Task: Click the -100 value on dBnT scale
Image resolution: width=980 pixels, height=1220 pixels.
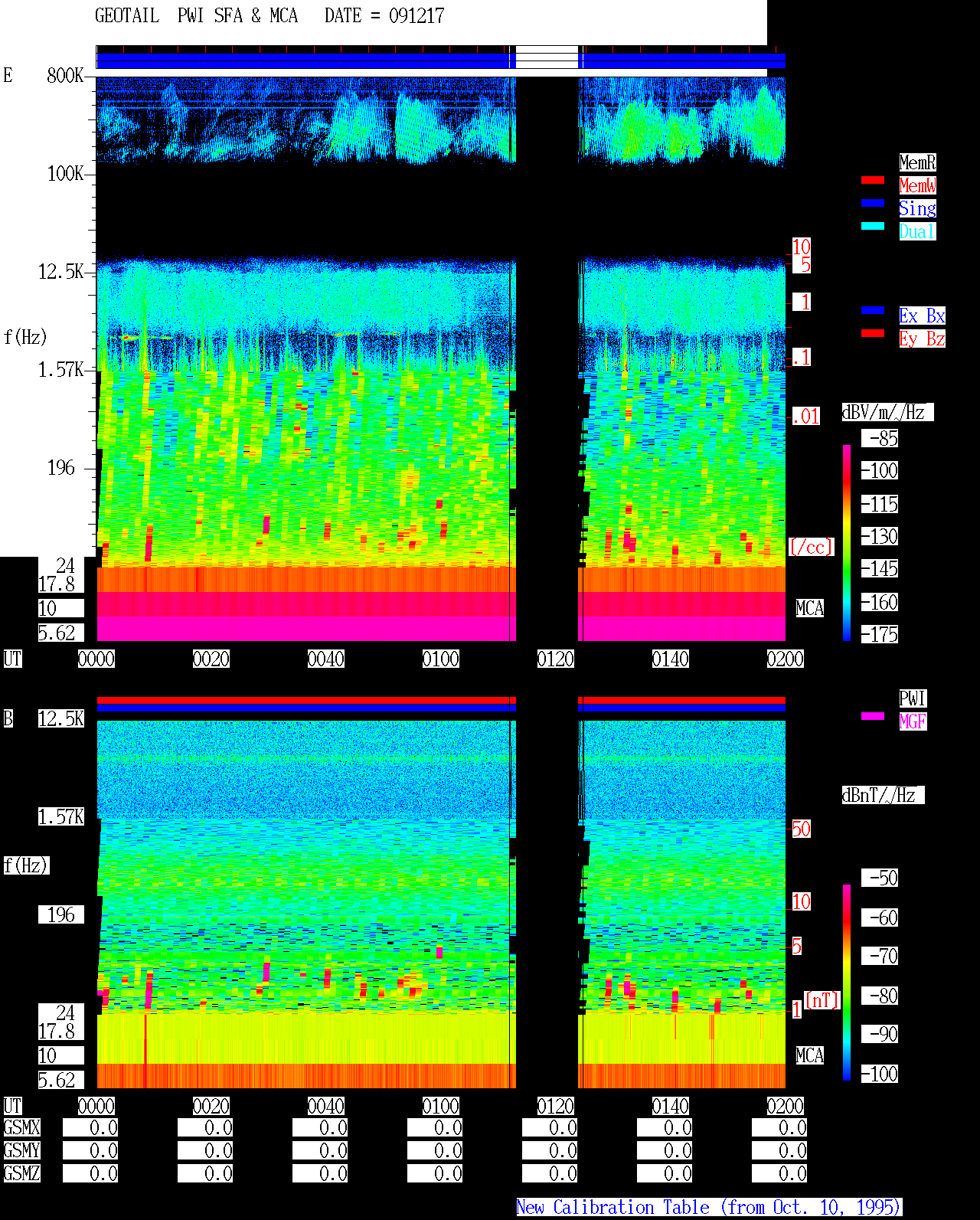Action: pyautogui.click(x=880, y=1074)
